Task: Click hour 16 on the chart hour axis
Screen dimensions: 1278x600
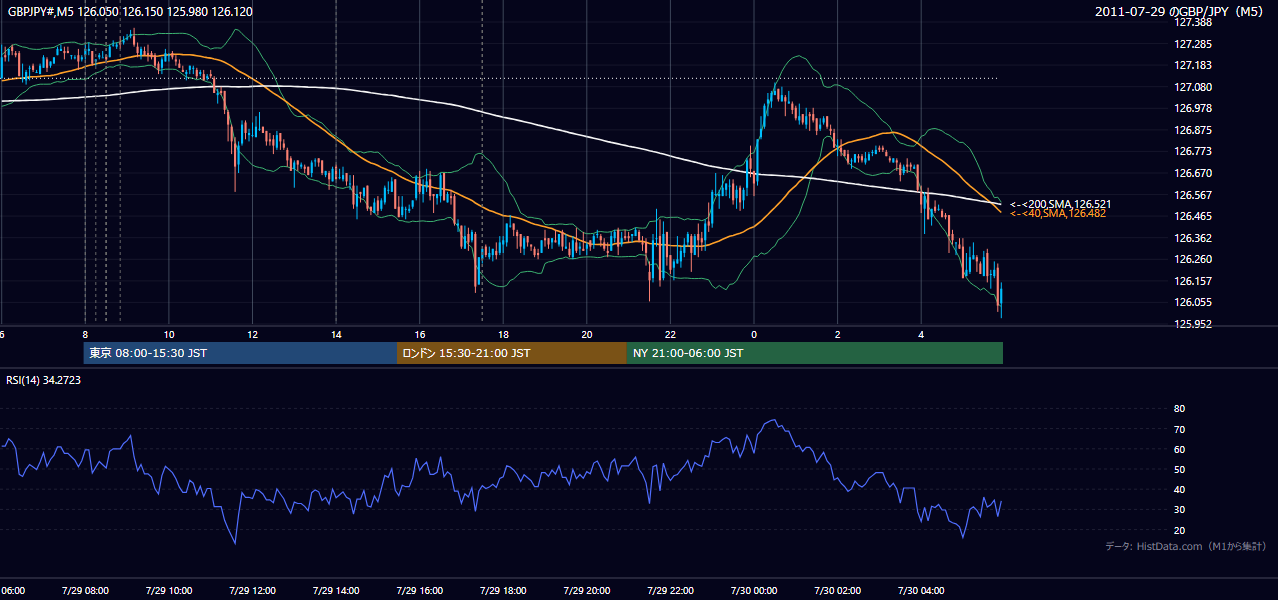Action: (x=420, y=334)
